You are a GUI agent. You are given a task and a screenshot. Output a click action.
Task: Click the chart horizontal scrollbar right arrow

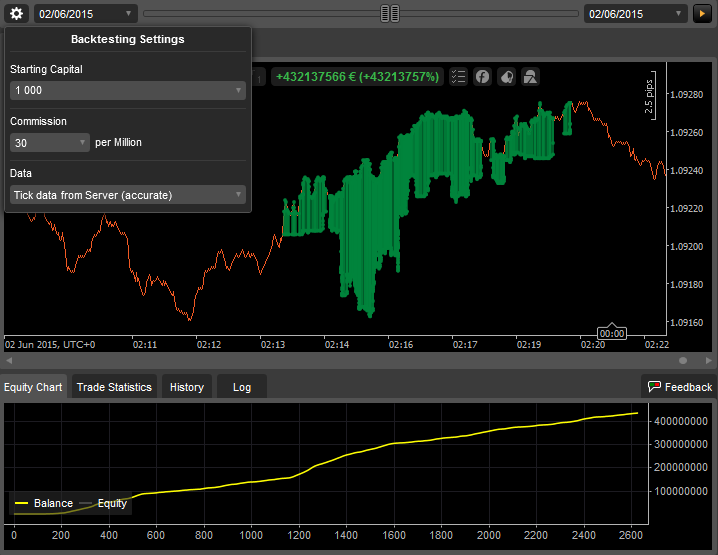click(710, 360)
